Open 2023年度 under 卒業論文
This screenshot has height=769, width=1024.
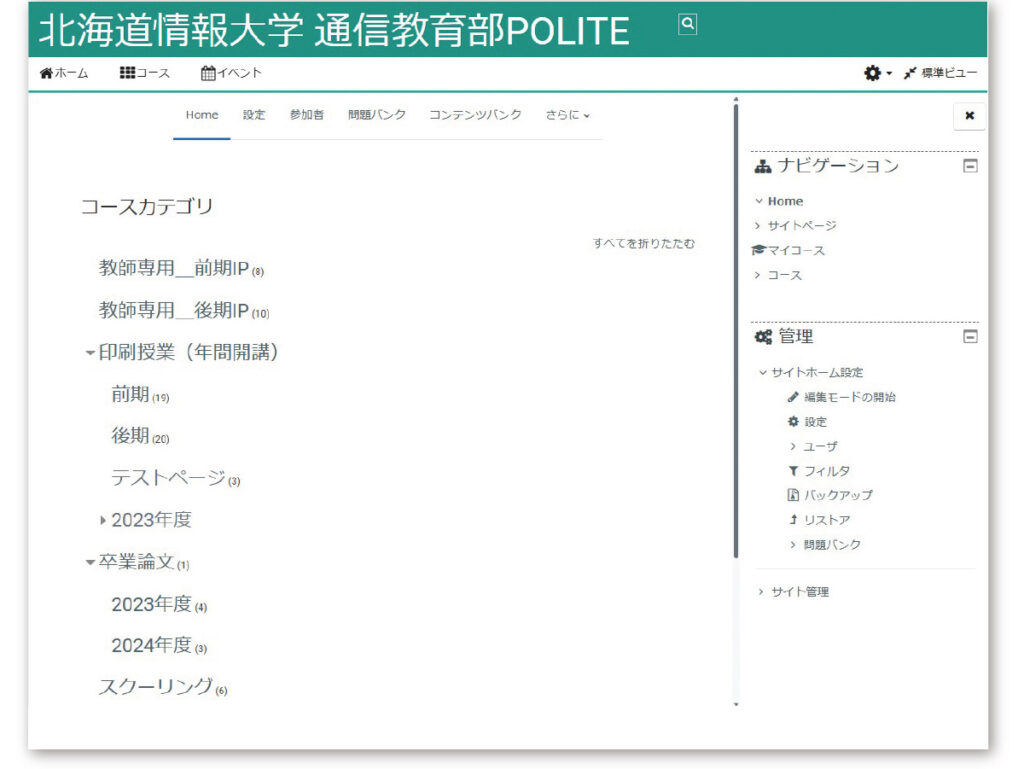(152, 604)
